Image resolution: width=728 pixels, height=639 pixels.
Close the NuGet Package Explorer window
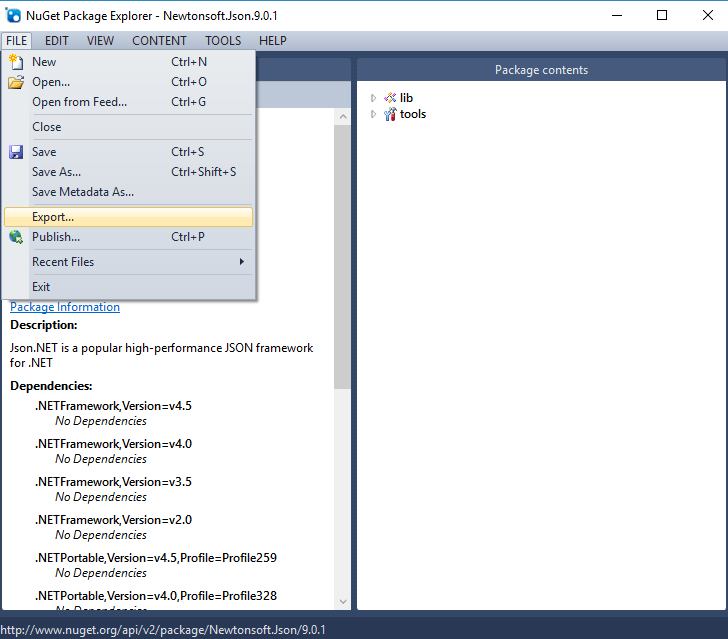(x=708, y=15)
